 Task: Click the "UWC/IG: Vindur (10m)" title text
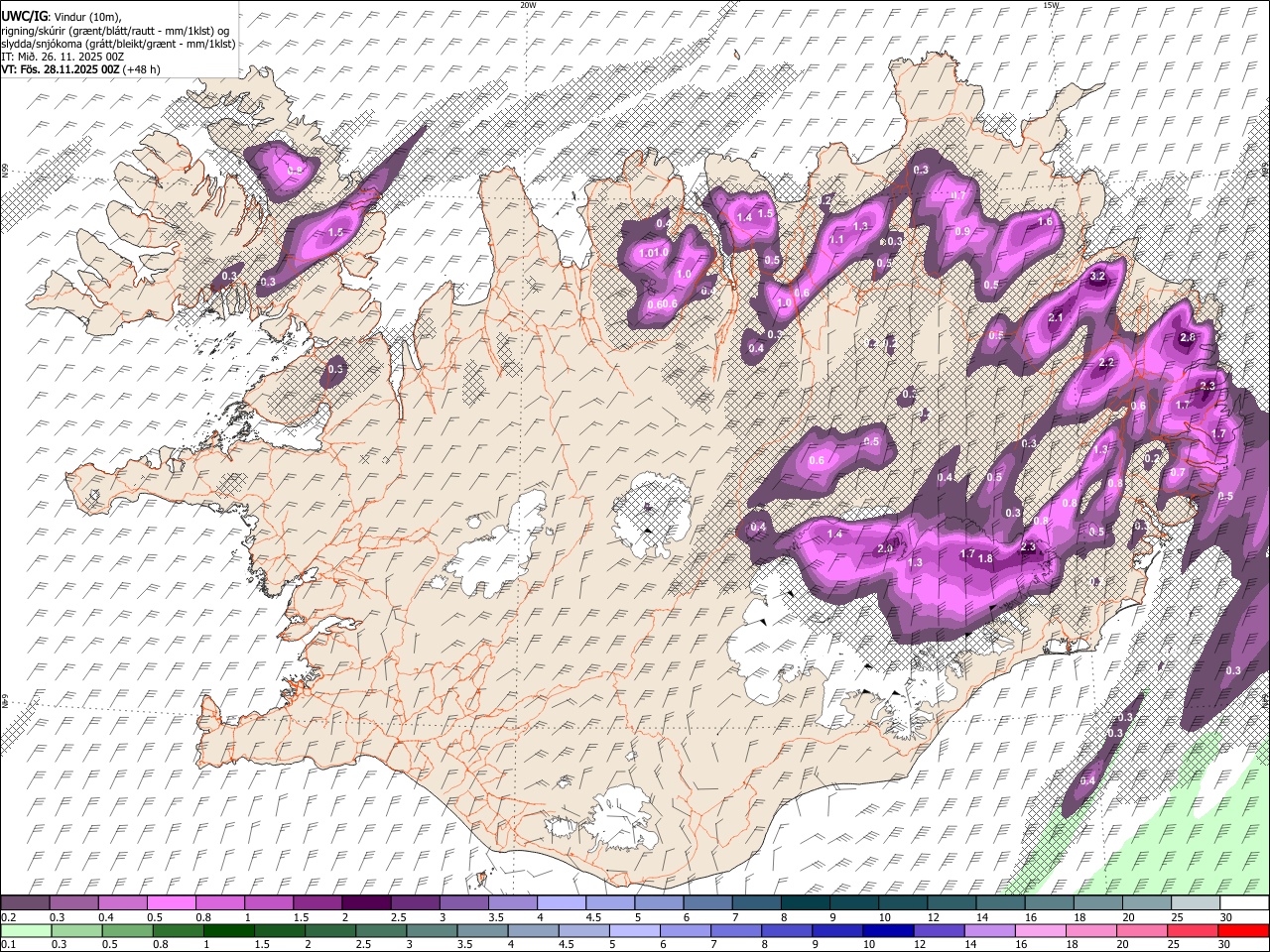(x=62, y=16)
